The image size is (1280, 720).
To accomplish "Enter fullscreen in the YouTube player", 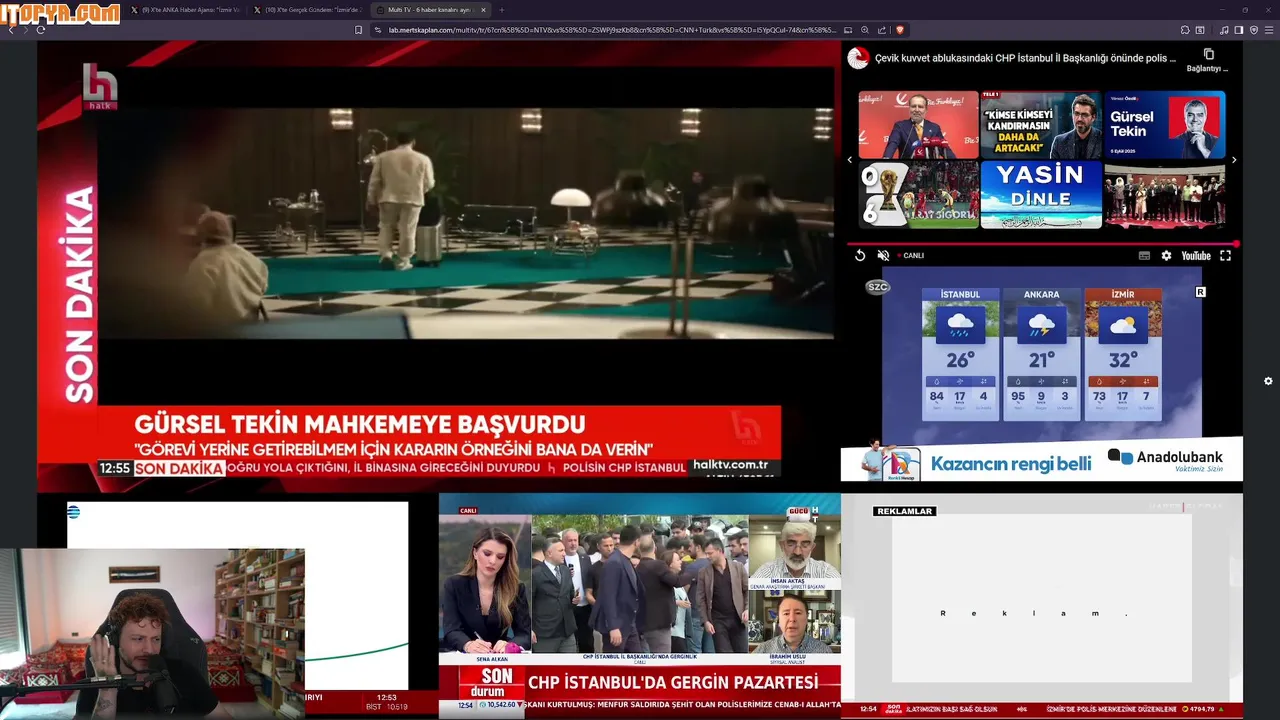I will (x=1225, y=256).
